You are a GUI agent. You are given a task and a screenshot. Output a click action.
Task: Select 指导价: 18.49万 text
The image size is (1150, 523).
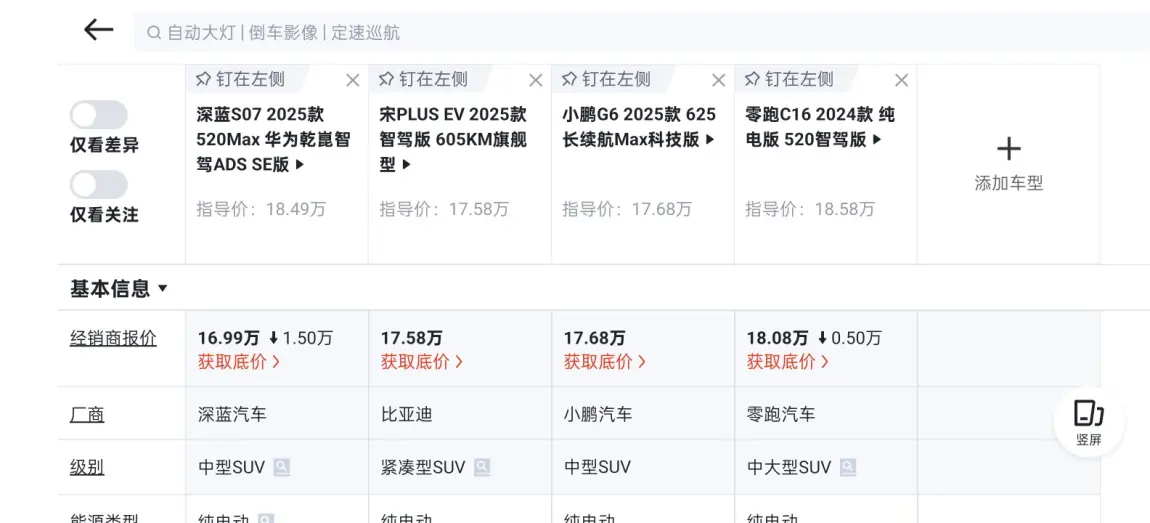261,210
